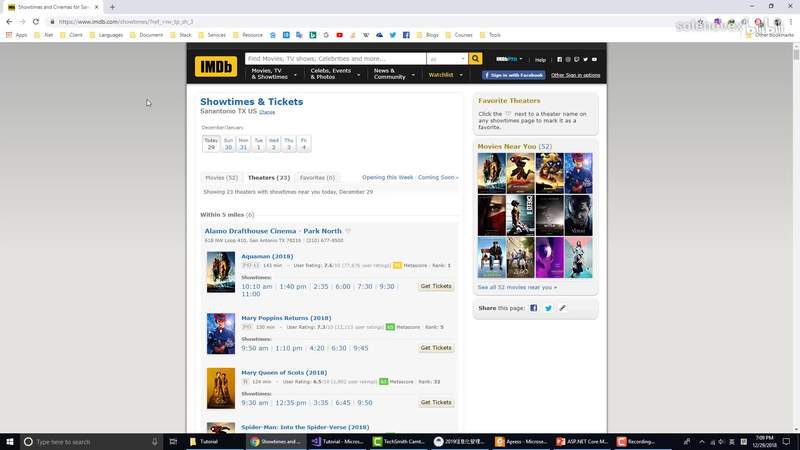The width and height of the screenshot is (800, 450).
Task: Open YouTube bookmark icon in bookmarks bar
Action: (339, 35)
